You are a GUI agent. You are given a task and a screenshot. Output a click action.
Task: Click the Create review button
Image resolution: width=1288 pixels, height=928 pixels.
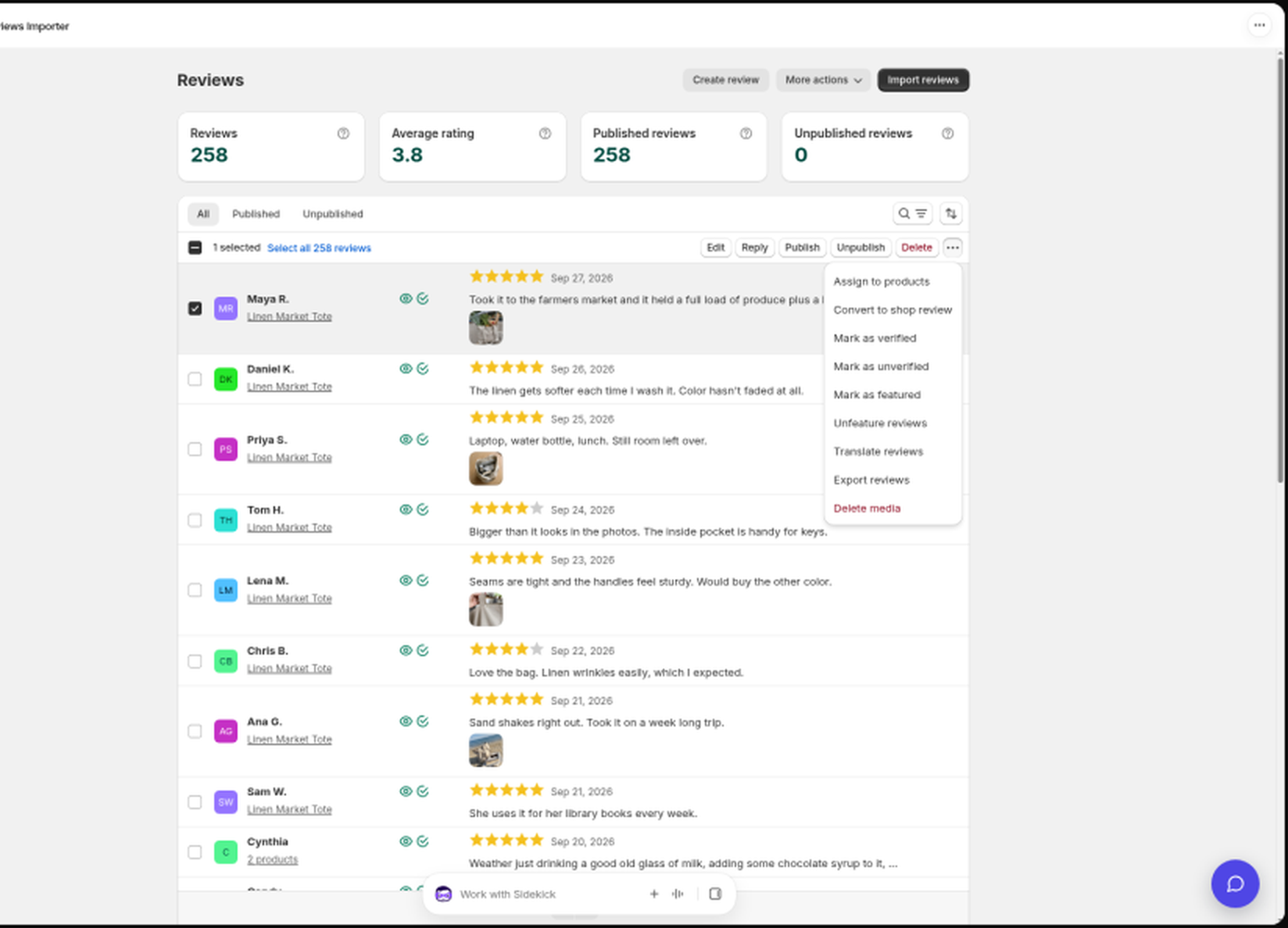click(x=725, y=80)
